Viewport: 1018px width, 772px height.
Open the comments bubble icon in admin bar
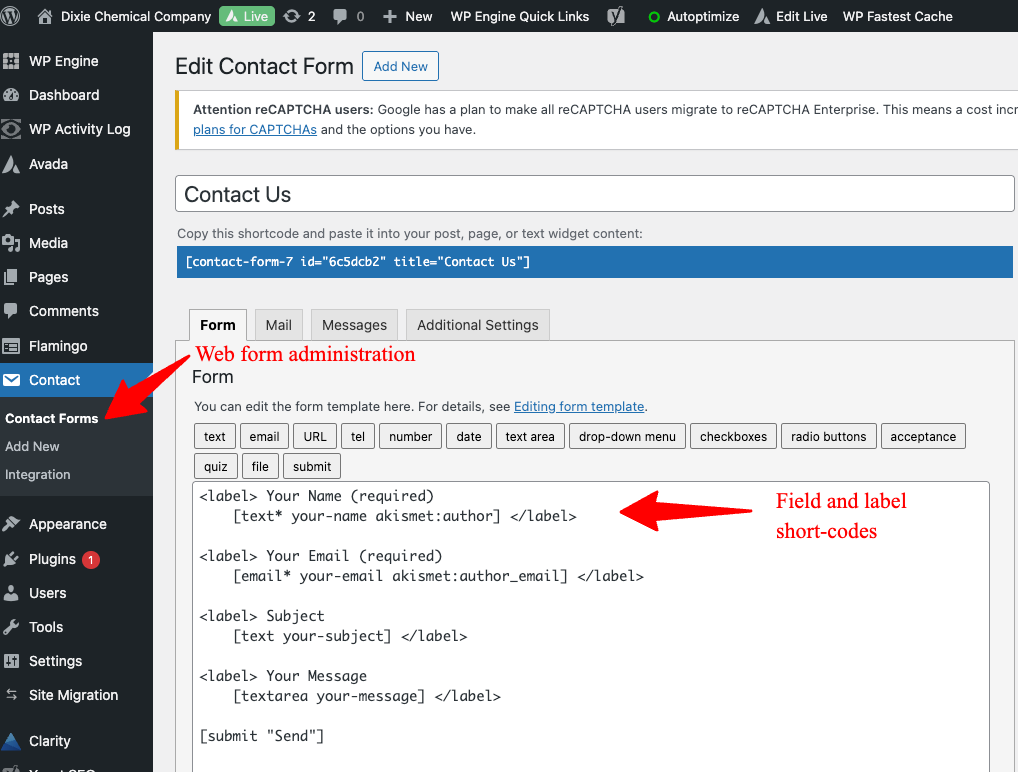pos(339,16)
